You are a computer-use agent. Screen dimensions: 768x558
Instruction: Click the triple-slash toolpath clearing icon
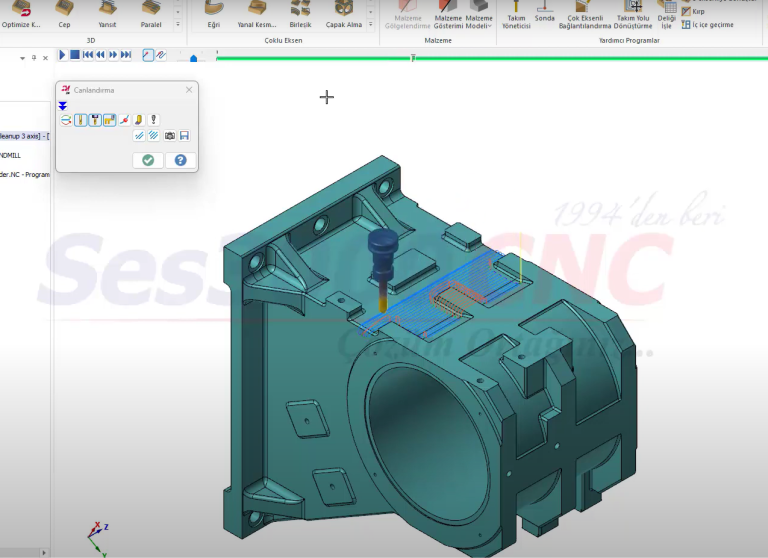(x=154, y=136)
